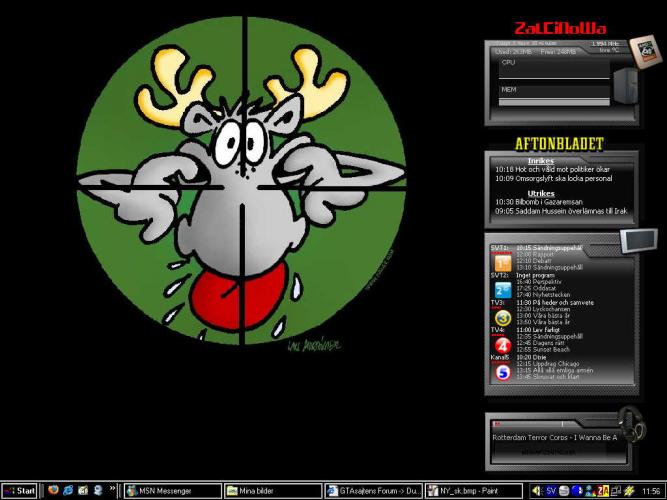The width and height of the screenshot is (667, 500).
Task: Click the 11:56 system clock
Action: click(651, 491)
